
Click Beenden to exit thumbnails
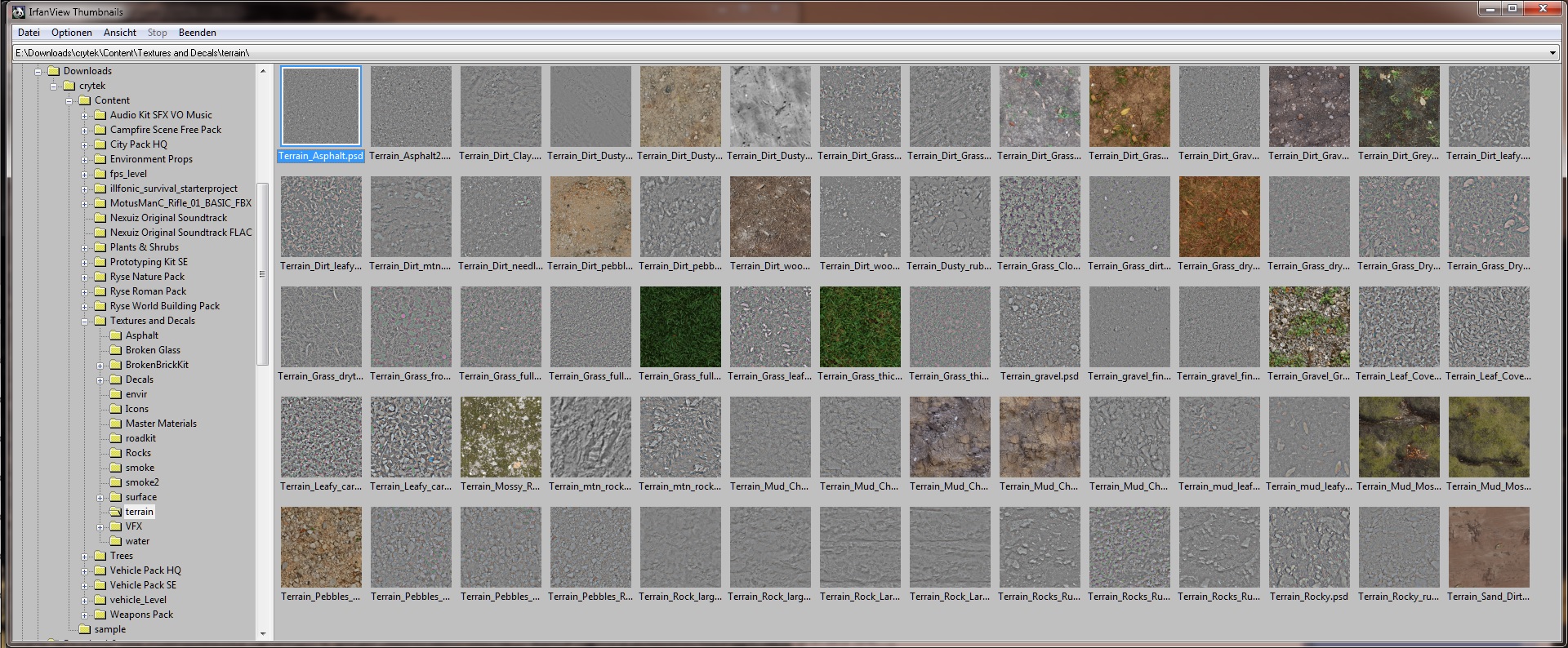click(197, 33)
